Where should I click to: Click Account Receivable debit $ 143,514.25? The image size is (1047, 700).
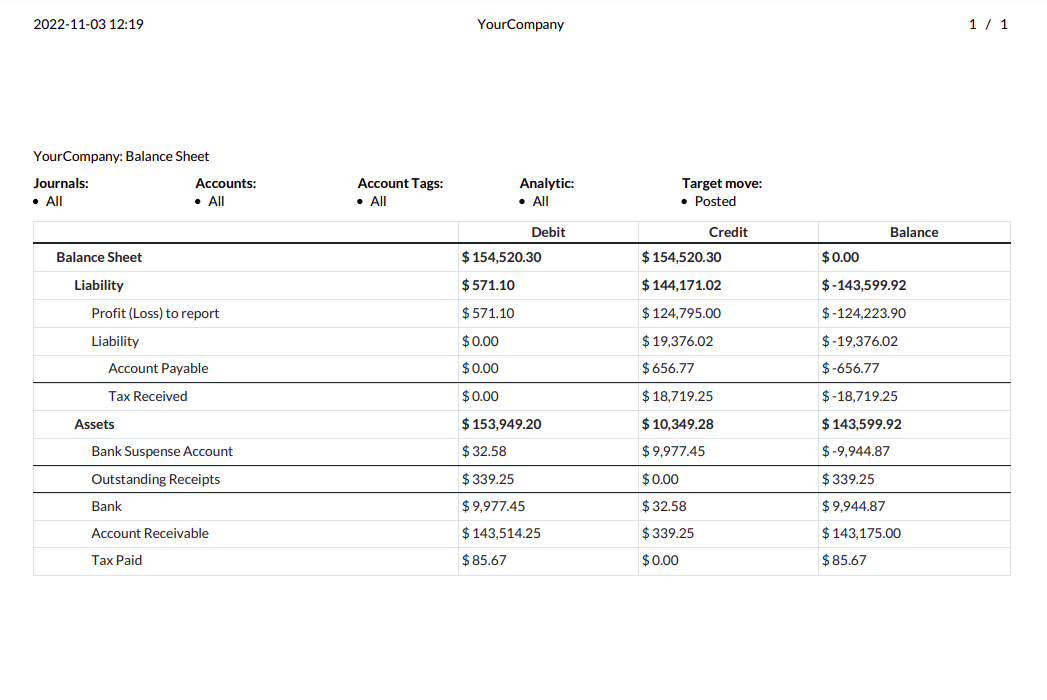[501, 533]
